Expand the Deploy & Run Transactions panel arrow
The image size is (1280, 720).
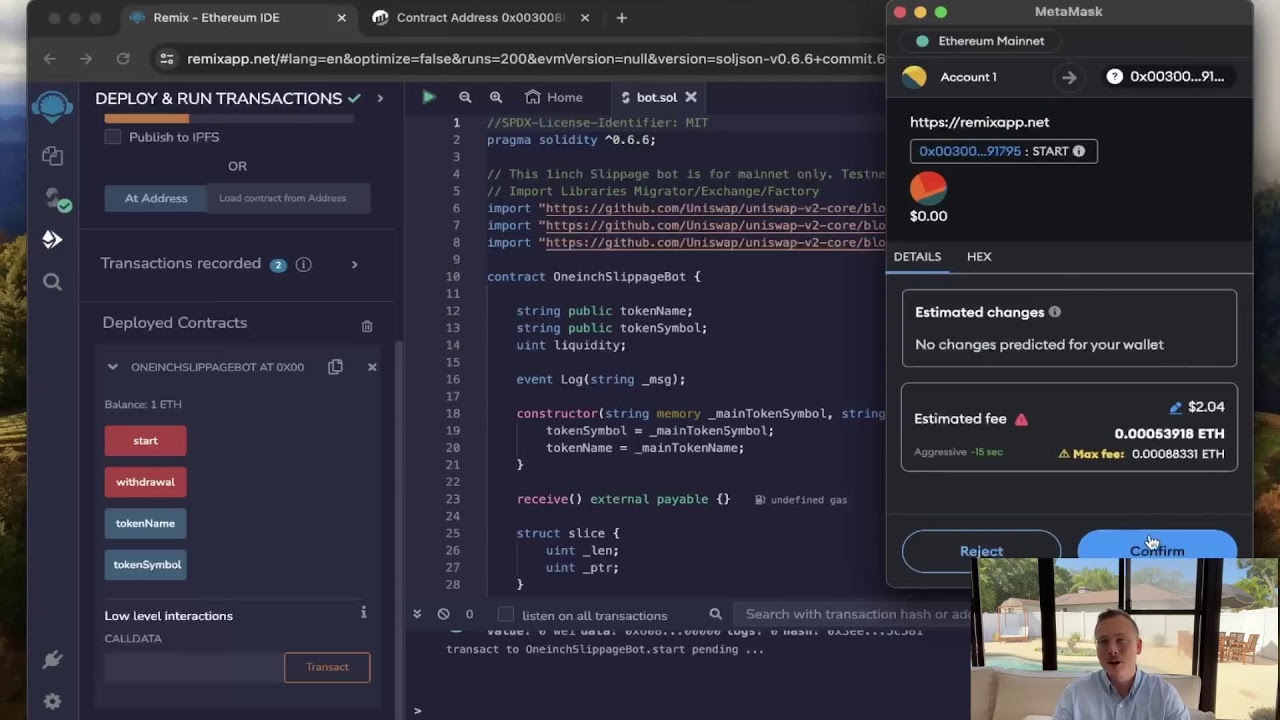pyautogui.click(x=380, y=98)
